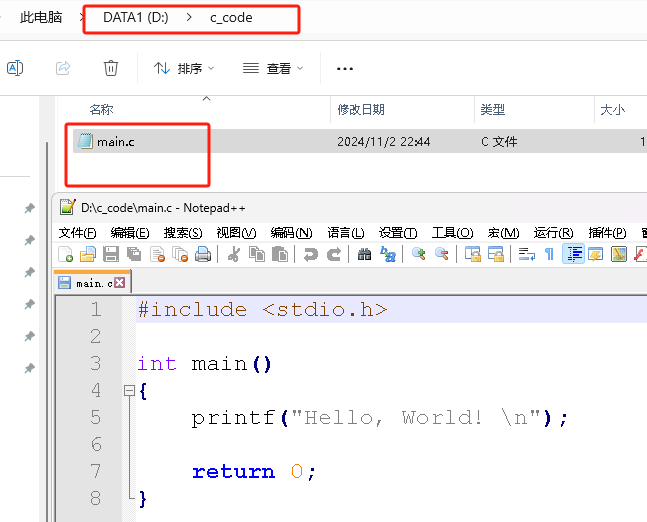Sort by the 类型 column header

[493, 110]
